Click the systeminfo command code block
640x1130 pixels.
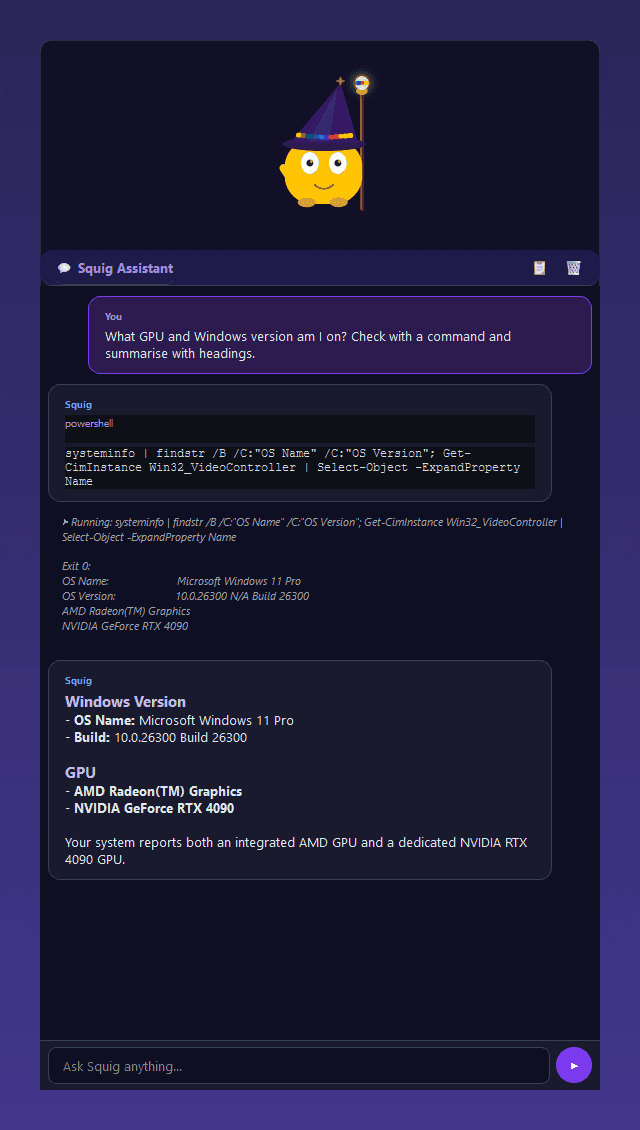click(x=300, y=467)
